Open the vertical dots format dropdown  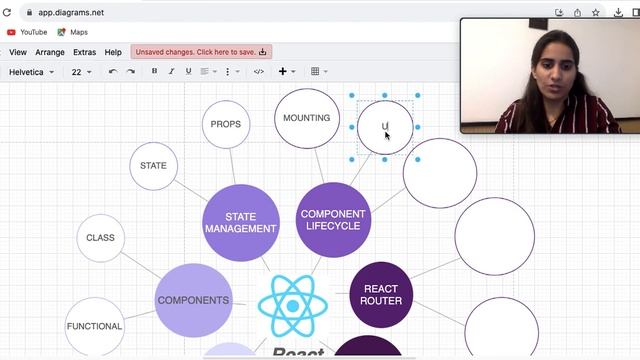tap(231, 71)
